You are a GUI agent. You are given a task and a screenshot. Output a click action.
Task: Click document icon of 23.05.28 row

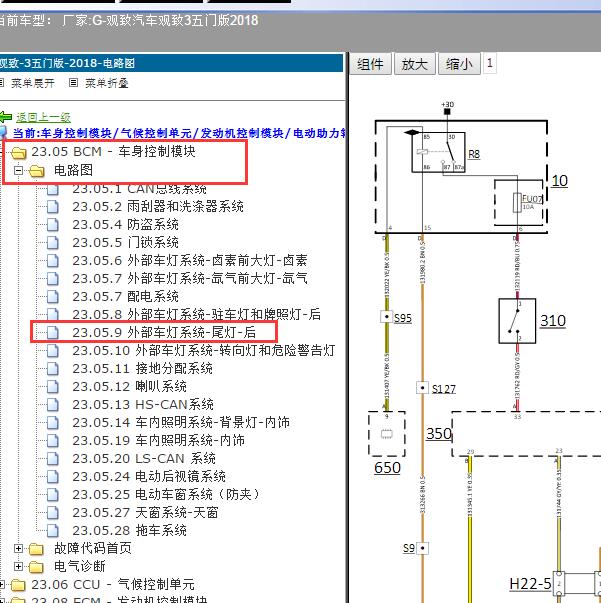click(53, 531)
